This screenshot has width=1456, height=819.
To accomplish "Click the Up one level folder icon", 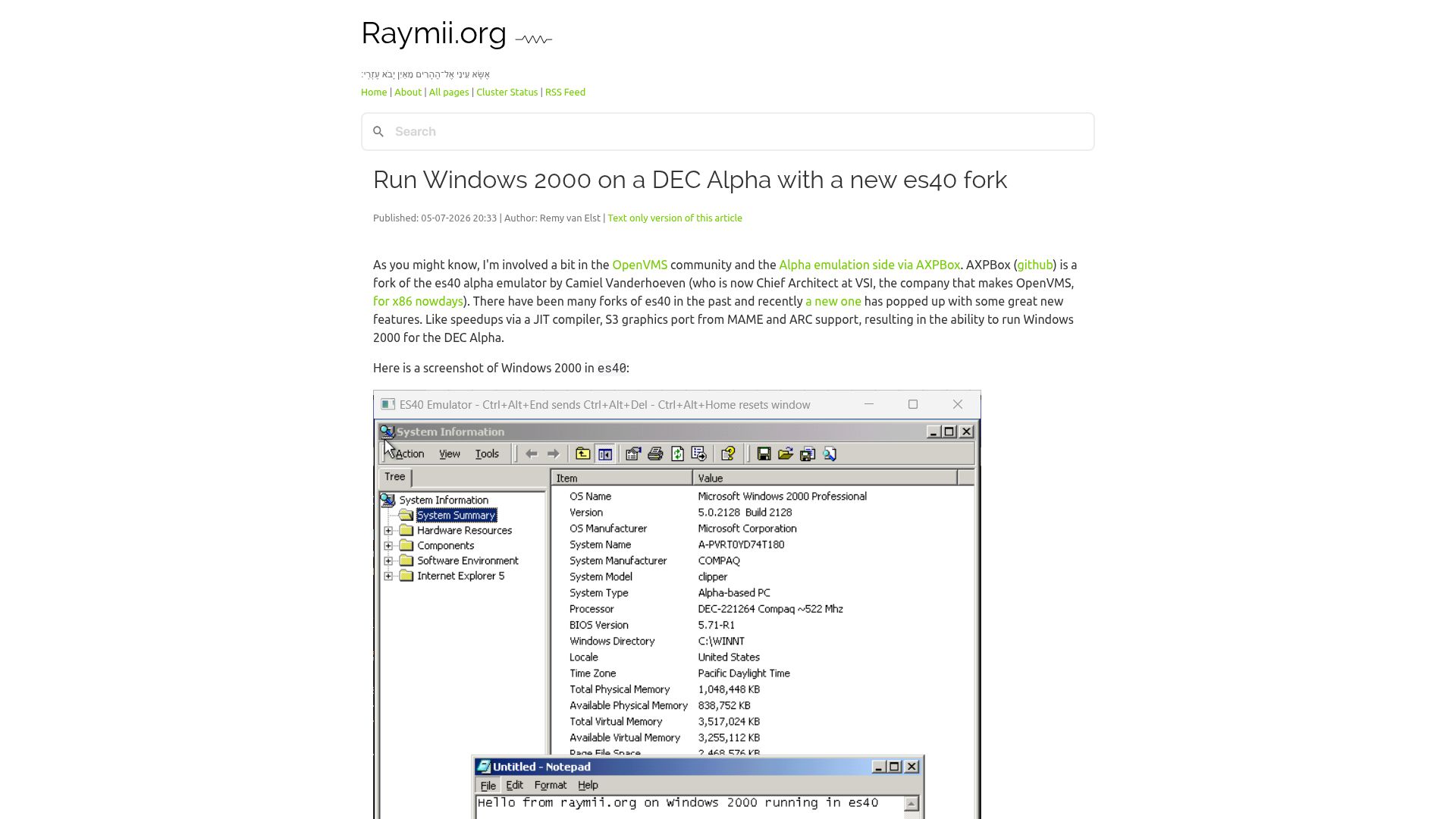I will click(582, 454).
